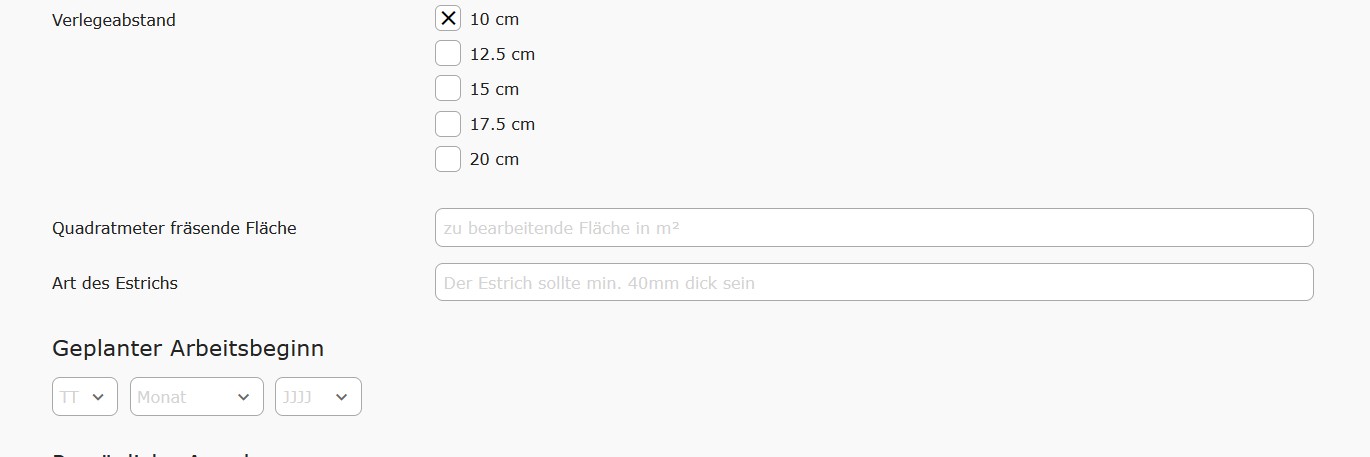
Task: Uncheck the 10 cm Verlegeabstand checkbox
Action: pos(448,19)
